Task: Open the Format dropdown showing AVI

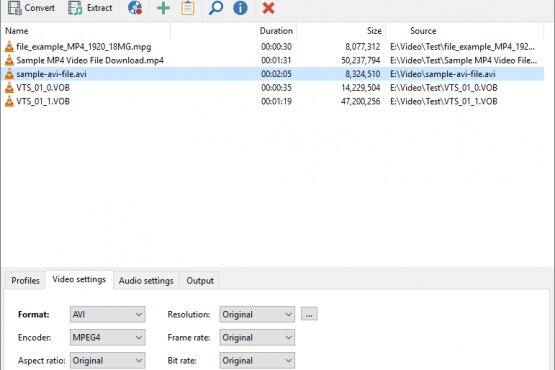Action: click(x=108, y=314)
